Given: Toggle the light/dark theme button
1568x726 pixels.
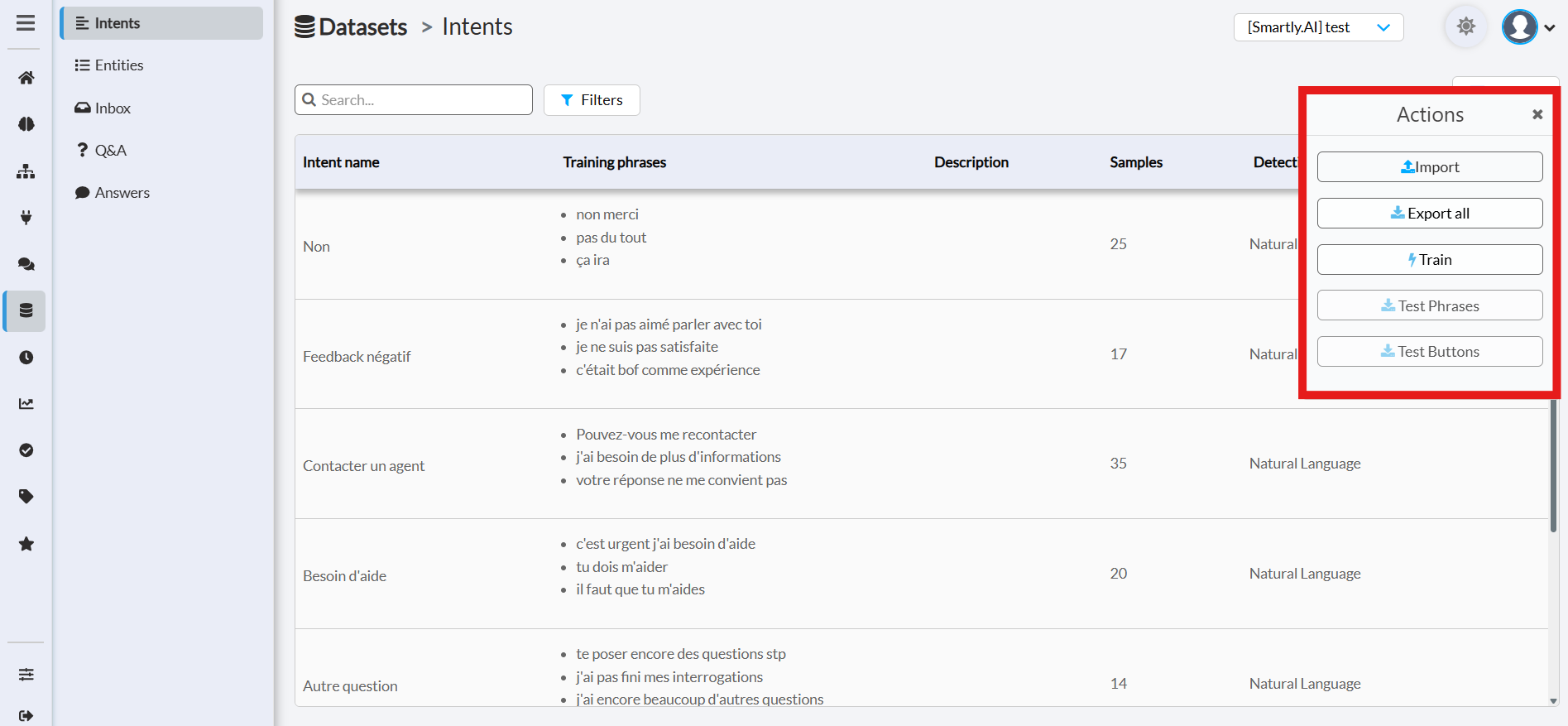Looking at the screenshot, I should pyautogui.click(x=1465, y=26).
